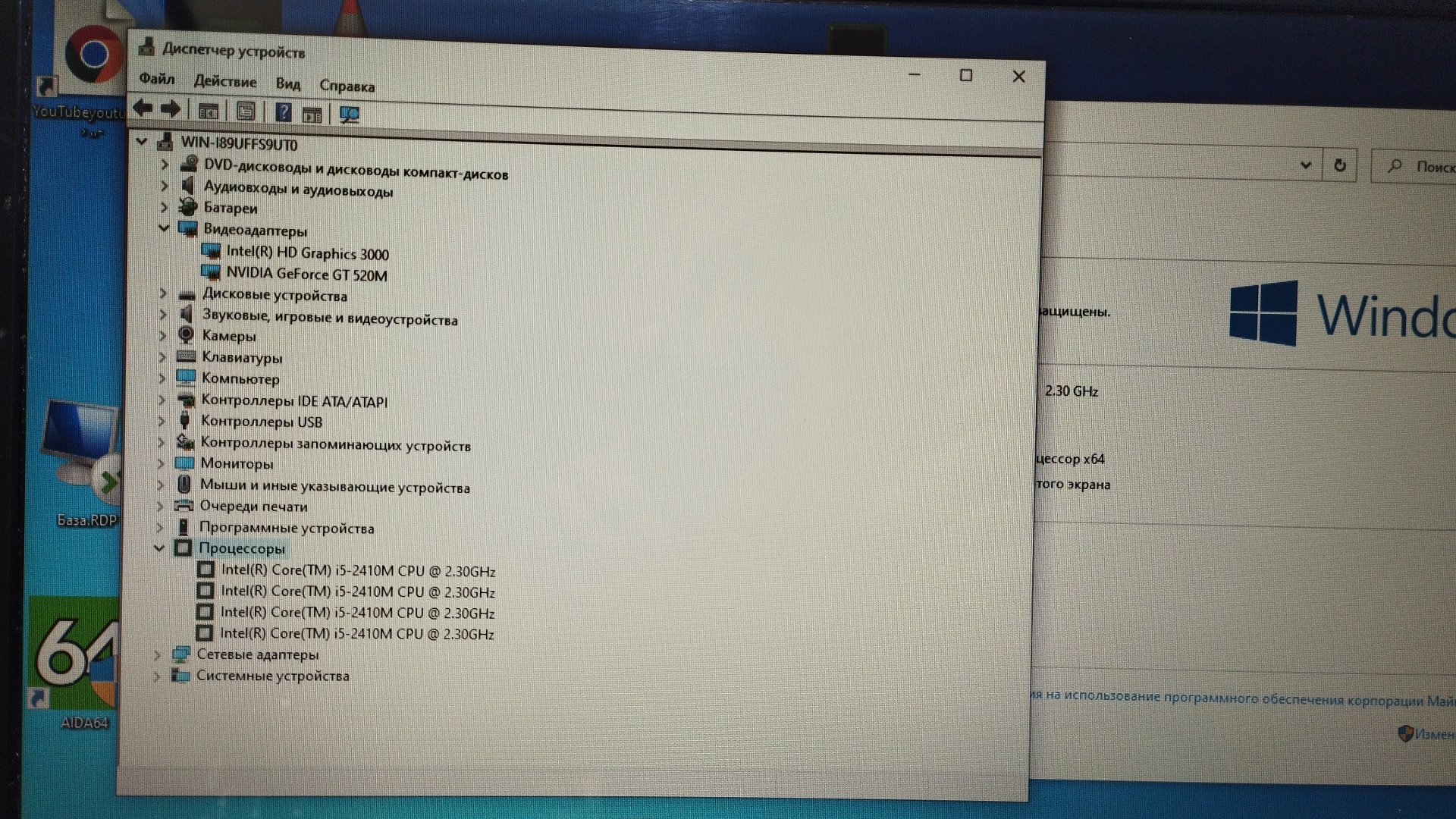Scan for hardware changes monitor icon
This screenshot has width=1456, height=819.
click(x=350, y=115)
